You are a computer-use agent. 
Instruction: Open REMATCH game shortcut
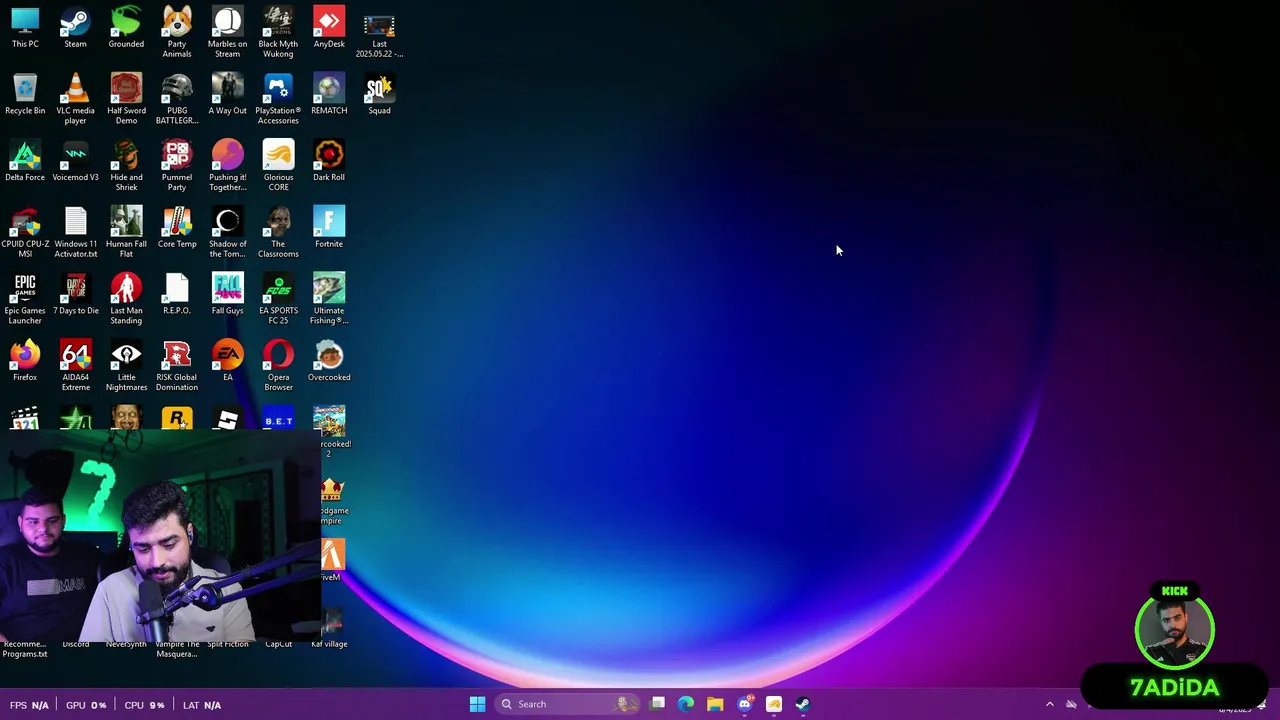point(329,94)
